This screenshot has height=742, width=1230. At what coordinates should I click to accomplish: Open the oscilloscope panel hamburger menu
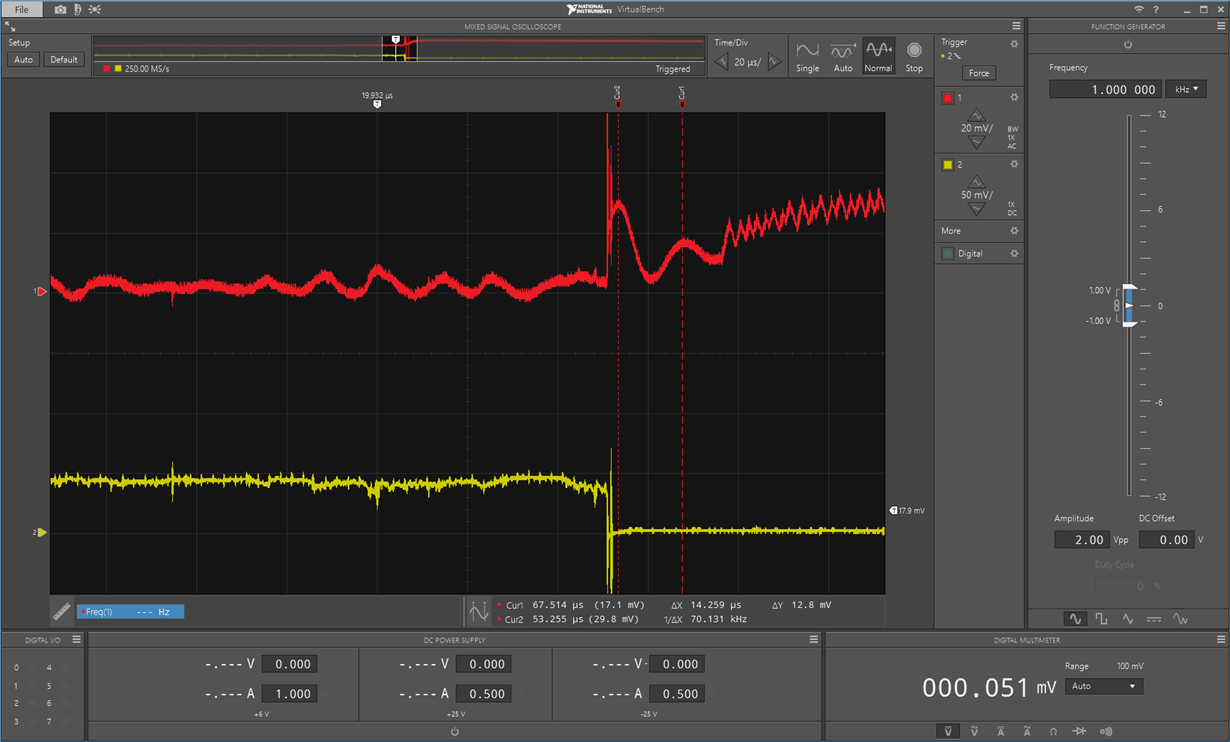(x=1016, y=27)
